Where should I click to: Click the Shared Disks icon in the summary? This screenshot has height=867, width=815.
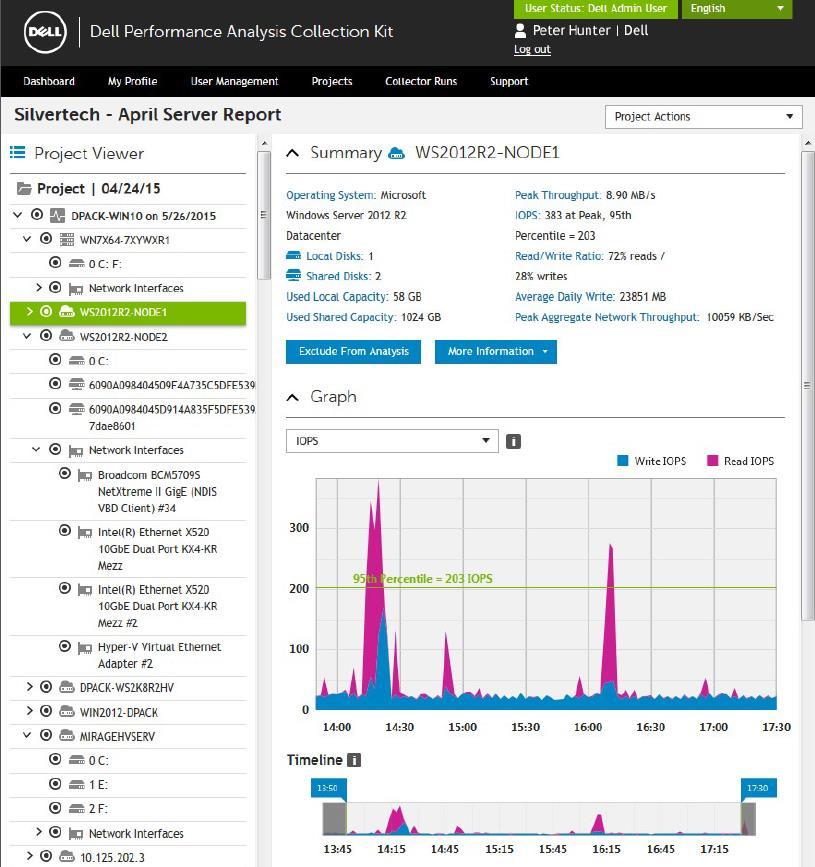tap(294, 275)
